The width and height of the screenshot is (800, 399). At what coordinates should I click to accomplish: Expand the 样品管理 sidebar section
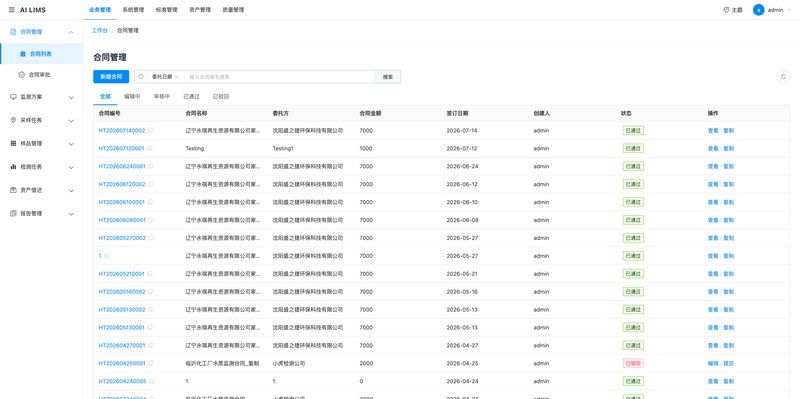click(71, 144)
